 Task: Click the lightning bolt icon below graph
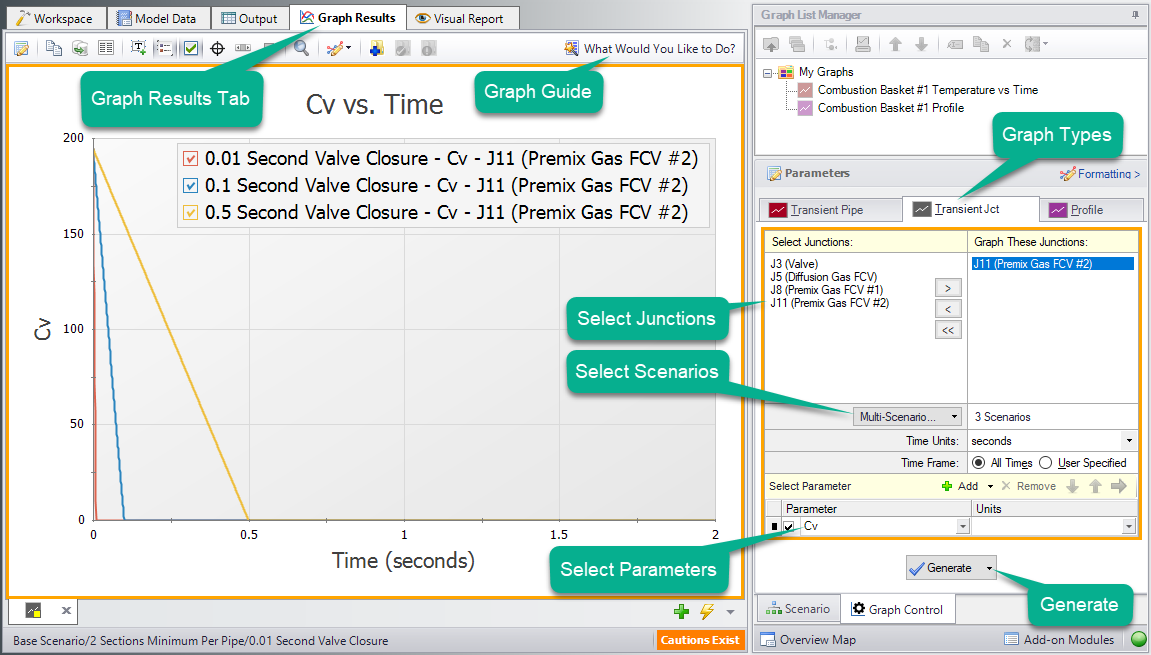(707, 611)
